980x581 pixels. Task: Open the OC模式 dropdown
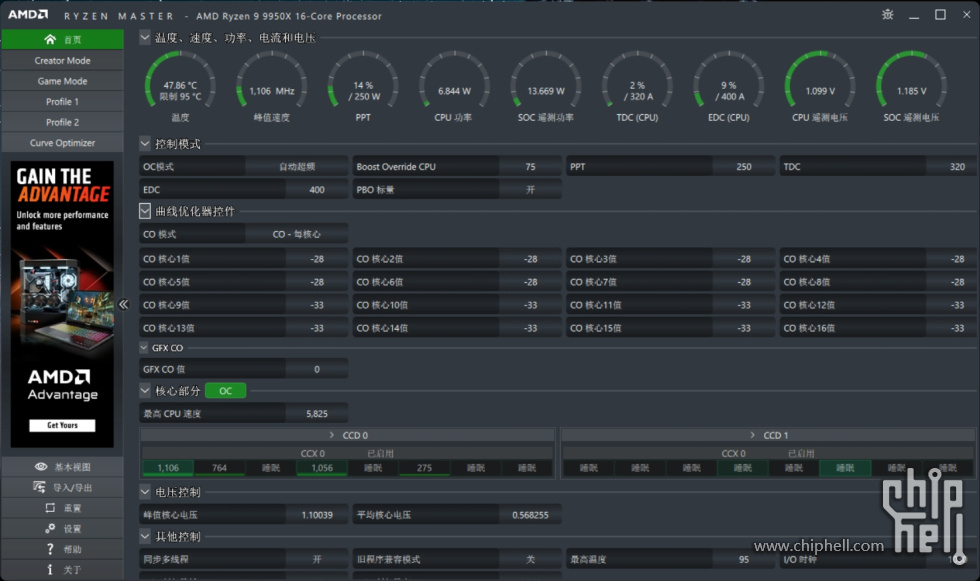coord(297,167)
